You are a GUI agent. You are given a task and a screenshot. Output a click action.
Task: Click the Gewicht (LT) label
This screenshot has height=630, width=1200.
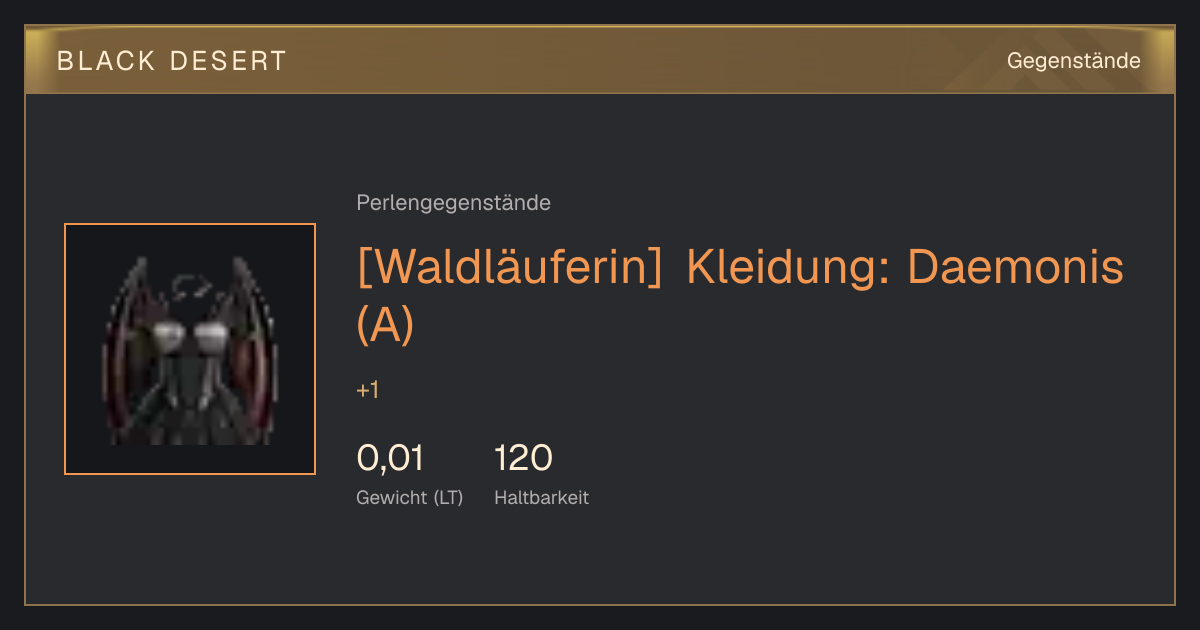pos(409,498)
